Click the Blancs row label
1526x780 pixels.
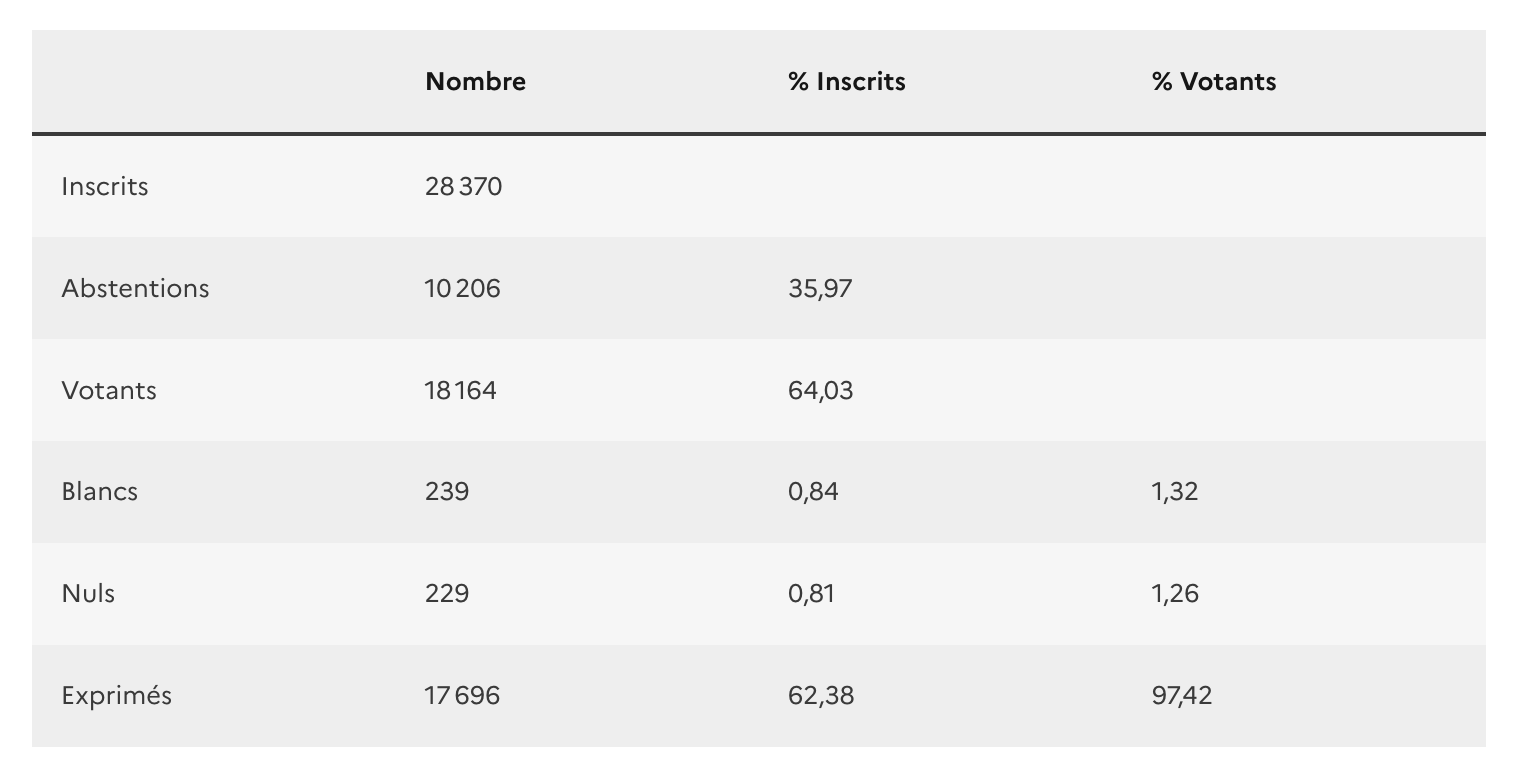(x=100, y=492)
